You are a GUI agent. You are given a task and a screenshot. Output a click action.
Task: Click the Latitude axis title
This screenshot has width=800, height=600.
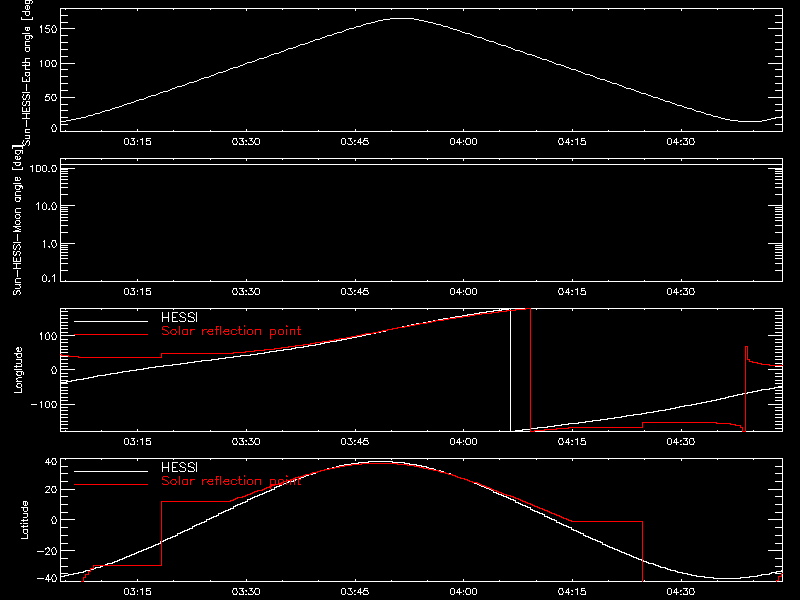(x=24, y=520)
